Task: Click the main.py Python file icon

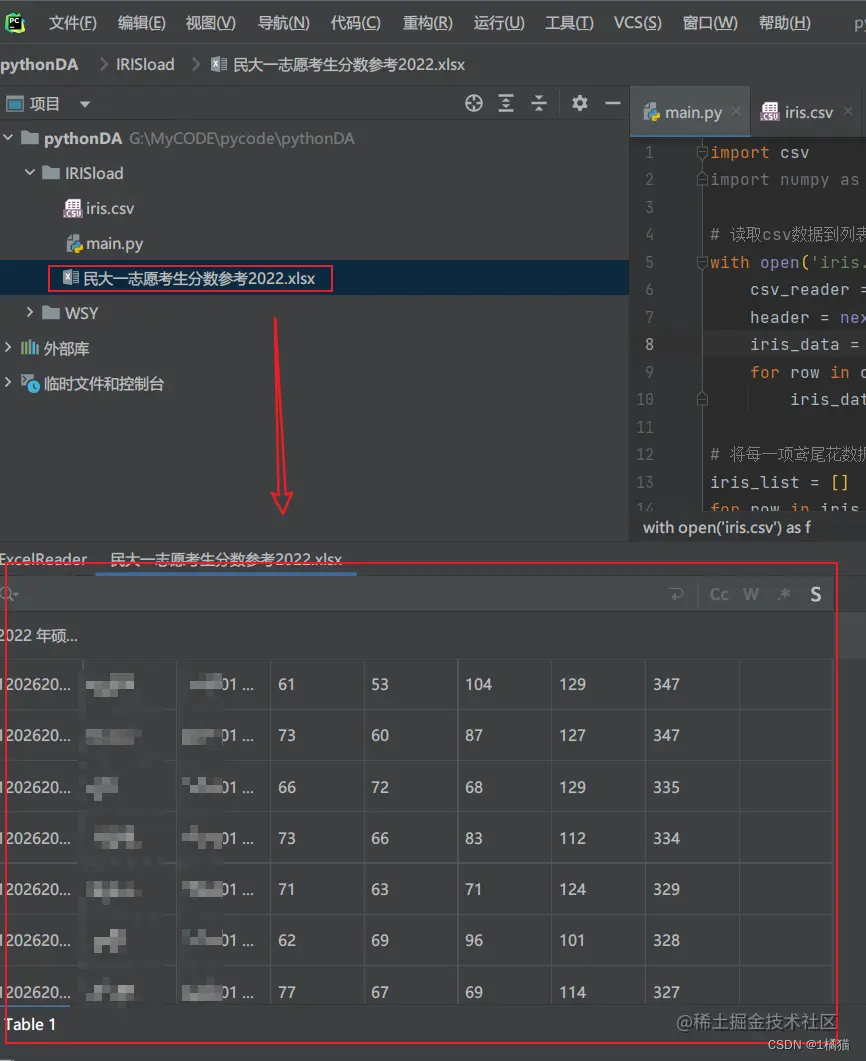Action: pyautogui.click(x=74, y=244)
